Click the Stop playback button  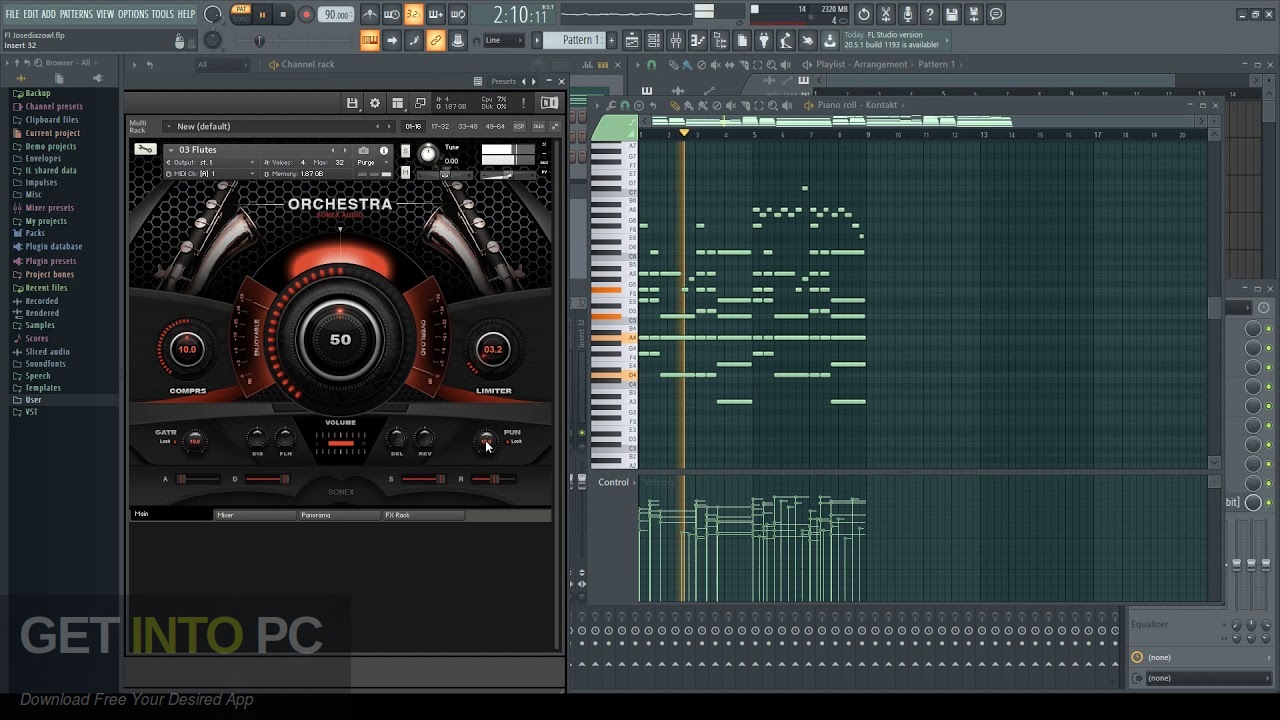pyautogui.click(x=284, y=14)
